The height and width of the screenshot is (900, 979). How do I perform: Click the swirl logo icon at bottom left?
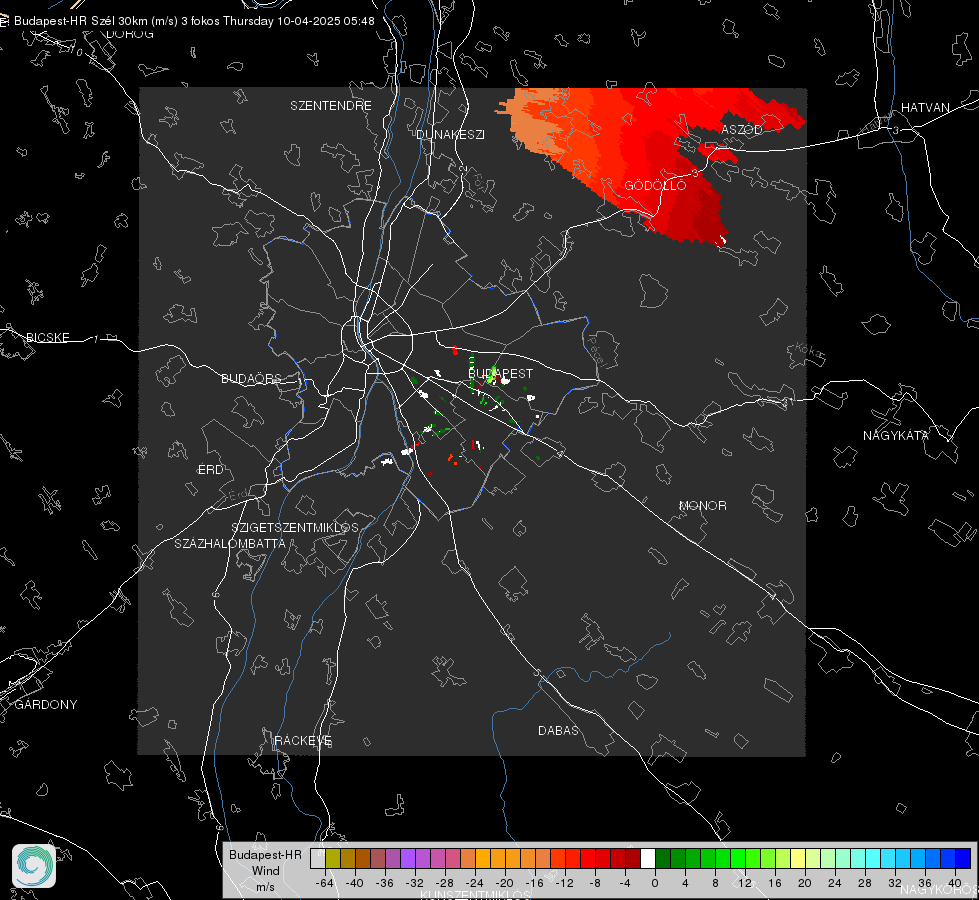click(x=34, y=866)
